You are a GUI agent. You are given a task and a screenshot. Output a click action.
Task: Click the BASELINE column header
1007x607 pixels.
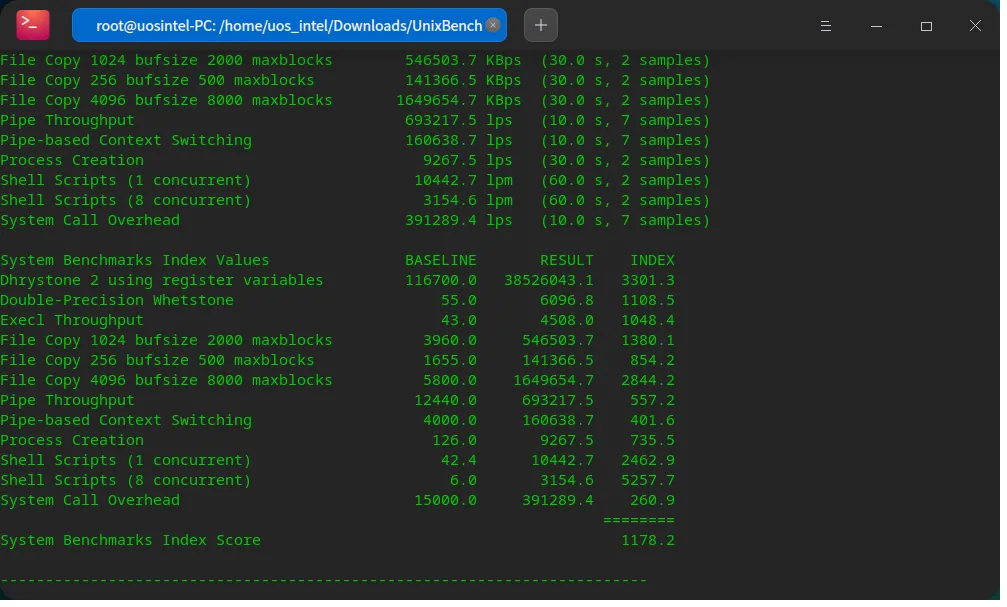point(441,260)
